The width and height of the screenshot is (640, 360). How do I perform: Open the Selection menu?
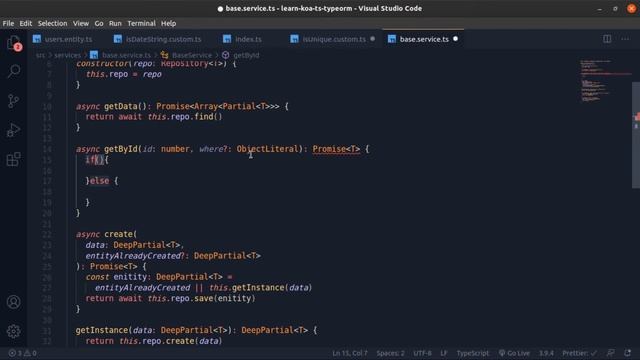click(x=52, y=23)
